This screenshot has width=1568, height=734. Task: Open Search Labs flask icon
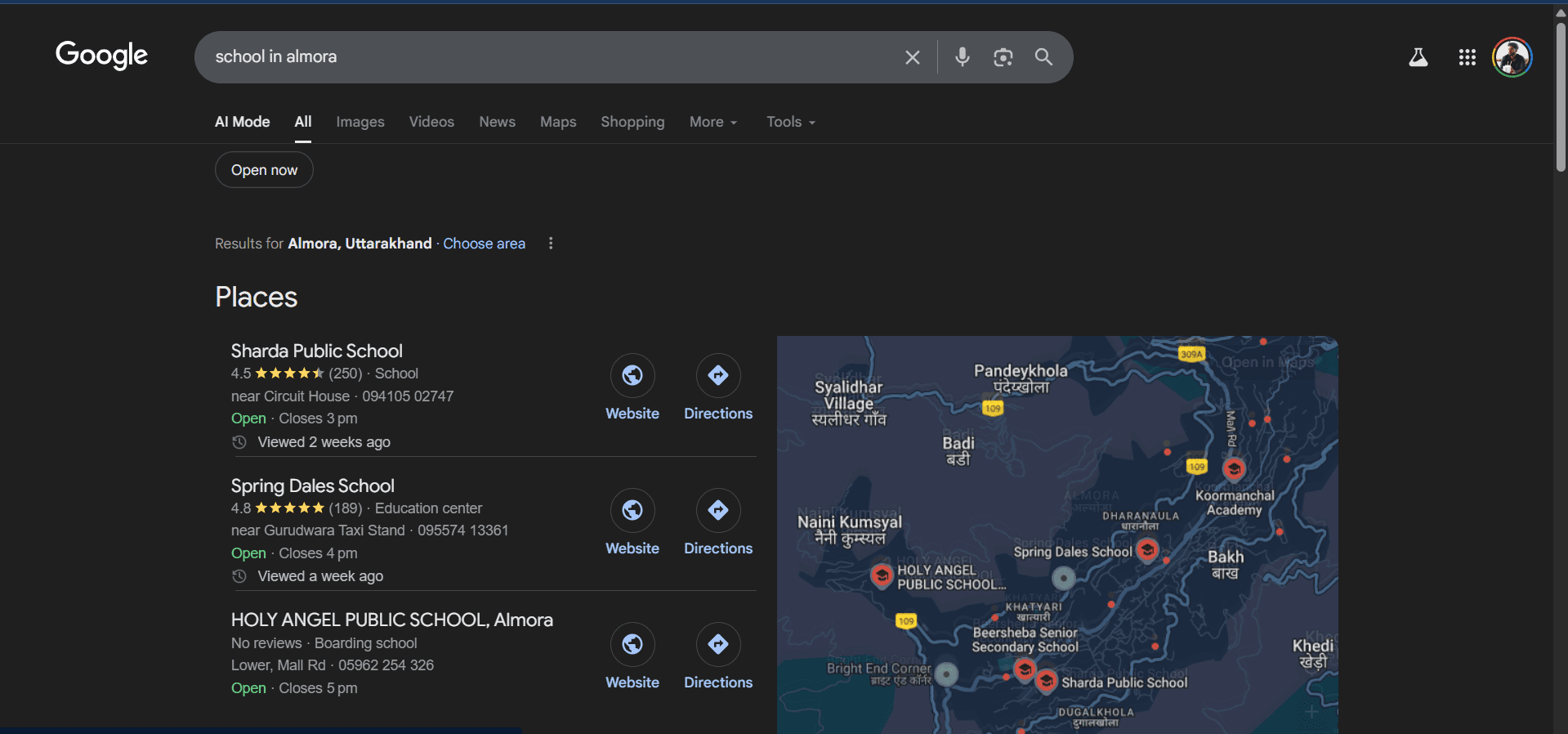[x=1418, y=57]
